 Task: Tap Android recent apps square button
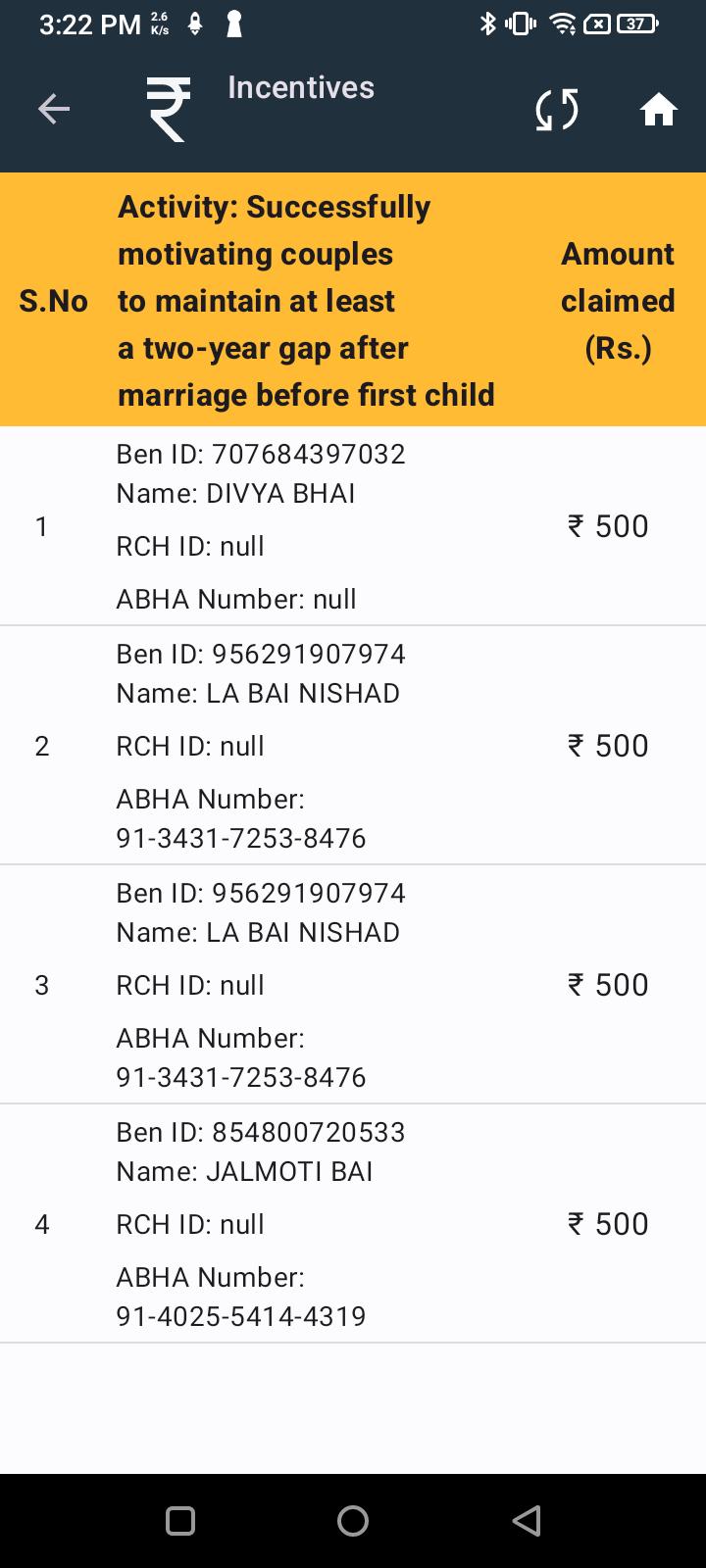coord(180,1521)
